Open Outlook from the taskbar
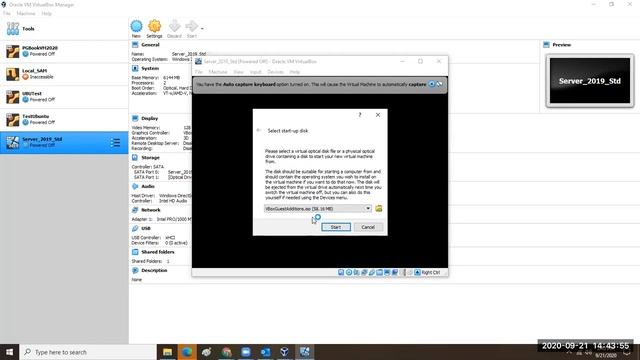The width and height of the screenshot is (640, 360). pyautogui.click(x=266, y=352)
